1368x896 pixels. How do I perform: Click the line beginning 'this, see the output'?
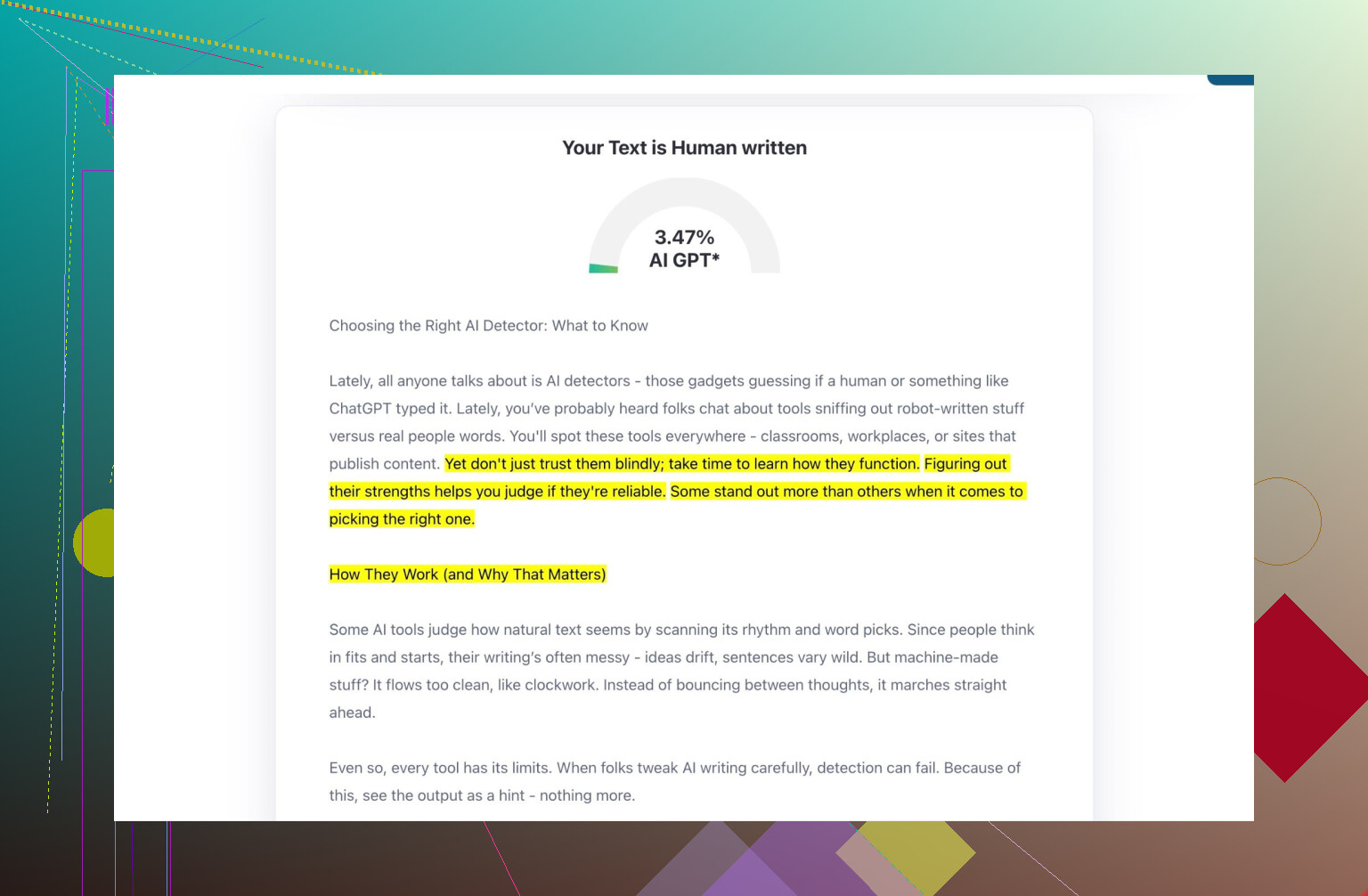[x=482, y=795]
